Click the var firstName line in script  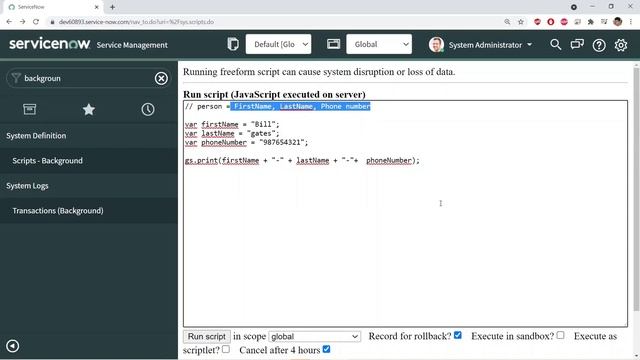click(x=232, y=124)
